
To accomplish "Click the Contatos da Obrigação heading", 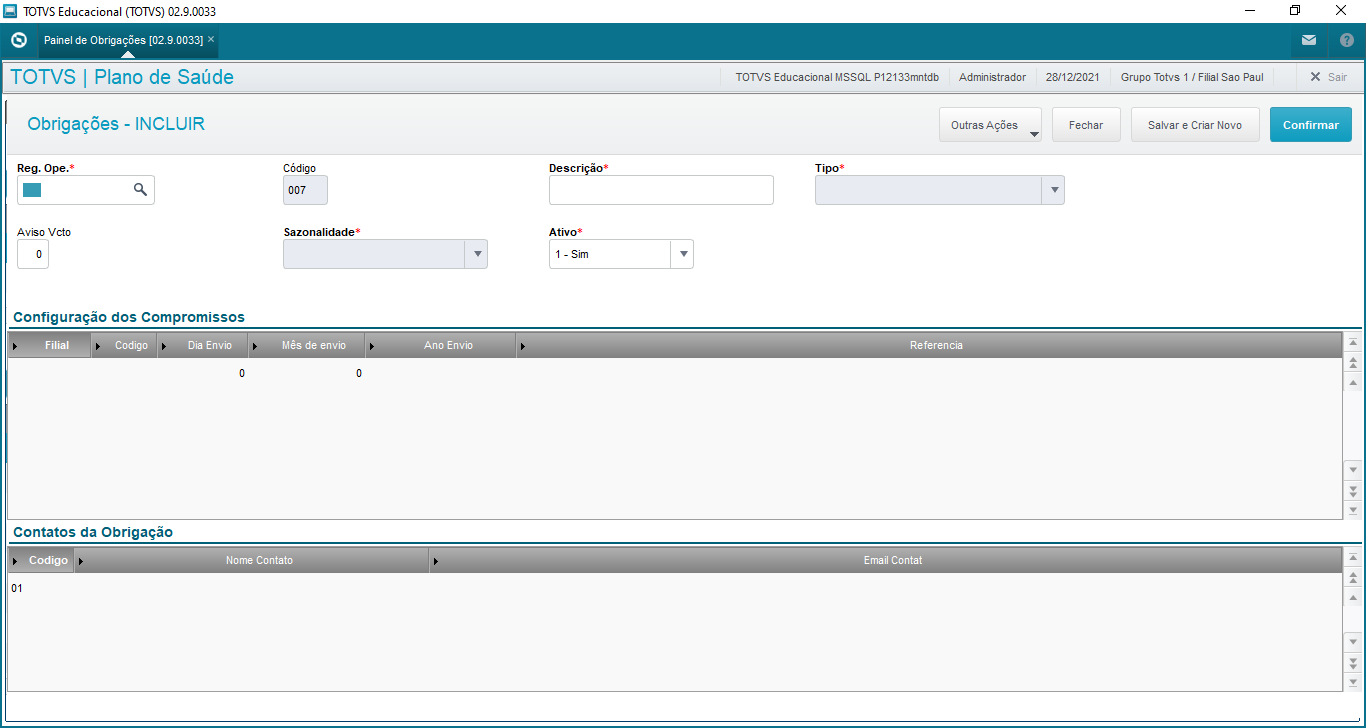I will (x=93, y=532).
